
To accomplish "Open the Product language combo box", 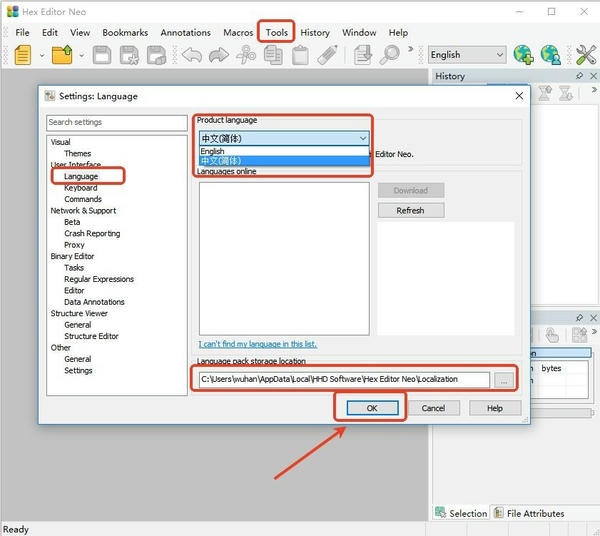I will coord(284,138).
